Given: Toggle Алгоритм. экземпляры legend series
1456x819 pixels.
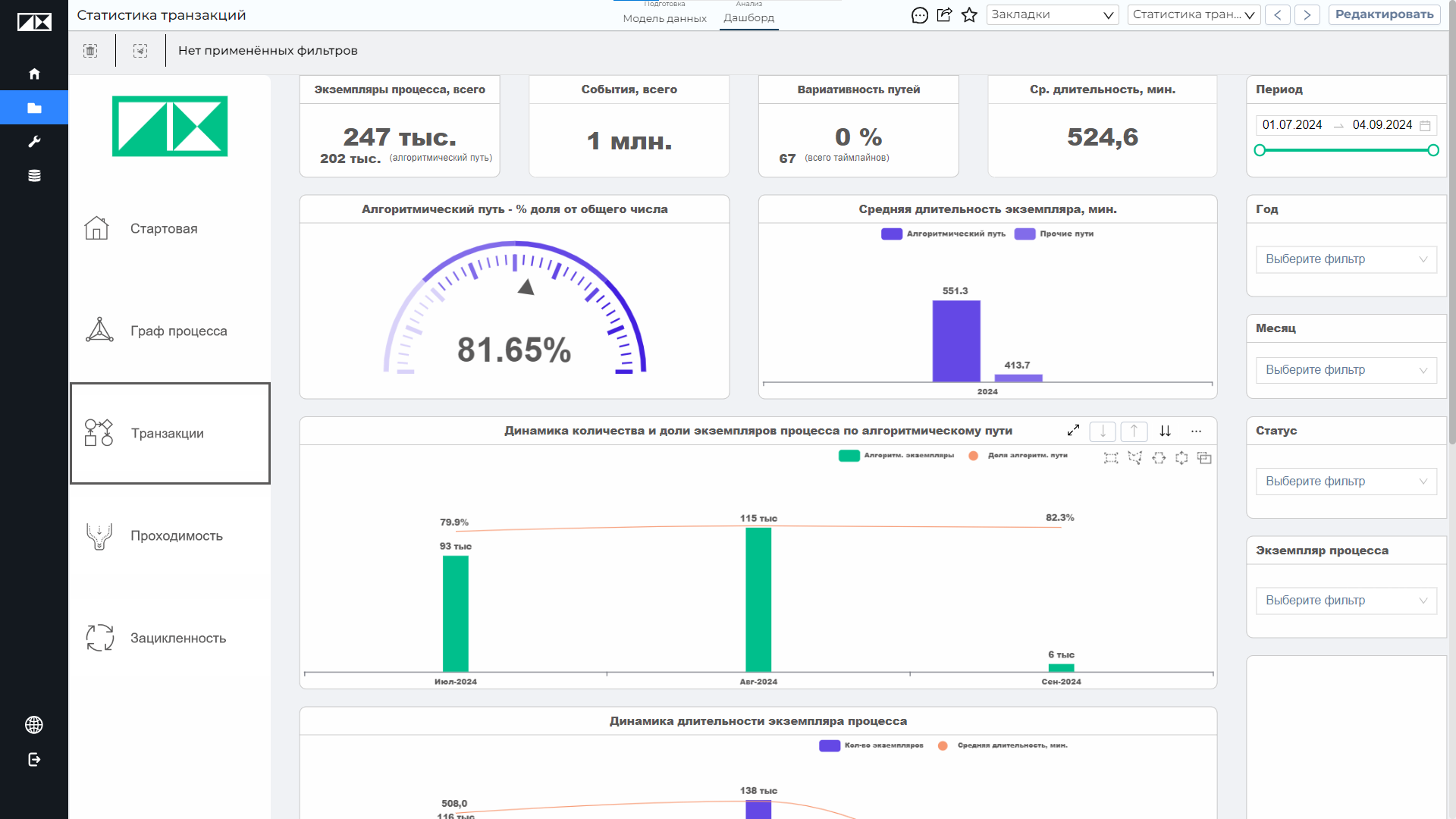Looking at the screenshot, I should tap(896, 456).
